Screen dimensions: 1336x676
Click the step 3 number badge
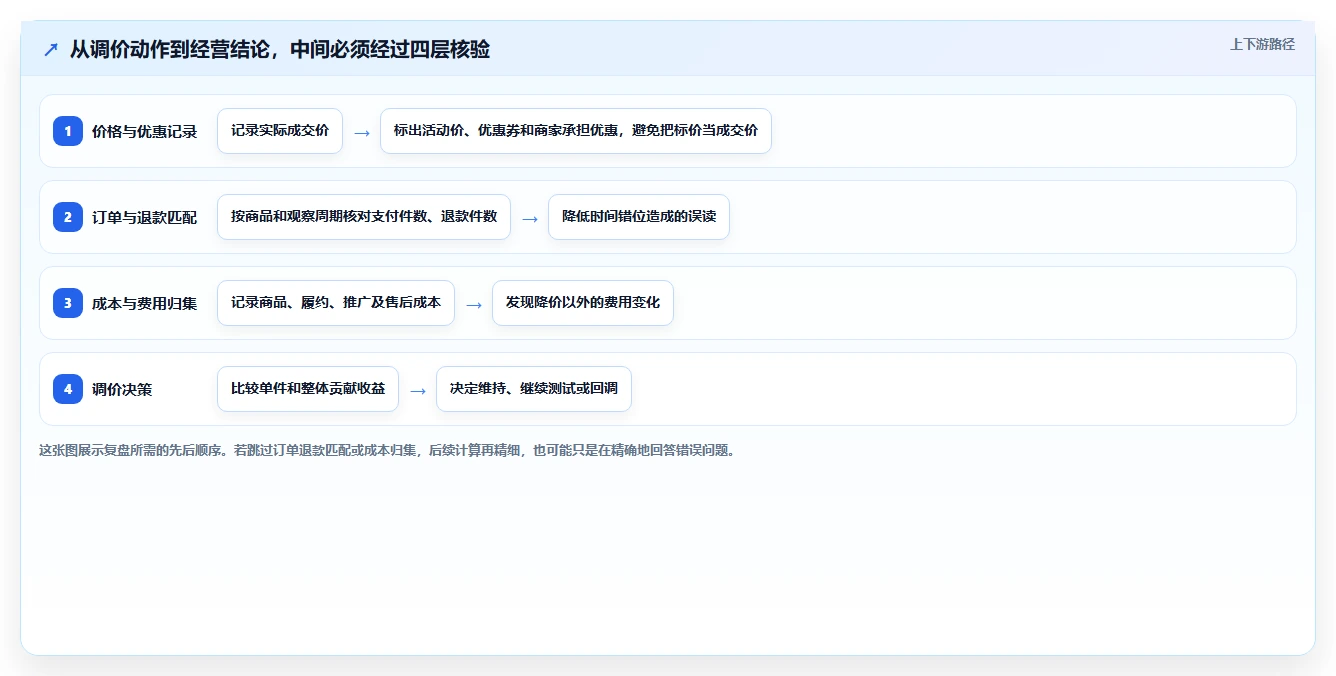(68, 303)
